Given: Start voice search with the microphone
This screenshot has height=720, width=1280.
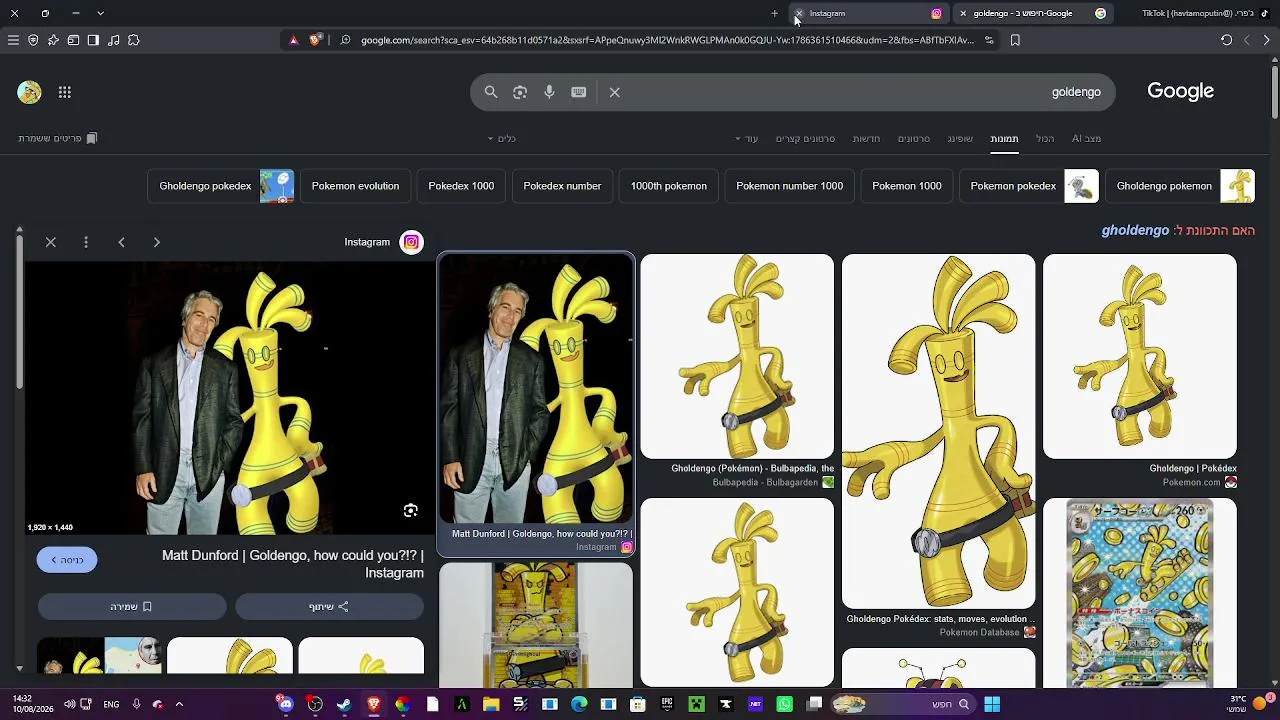Looking at the screenshot, I should point(549,92).
